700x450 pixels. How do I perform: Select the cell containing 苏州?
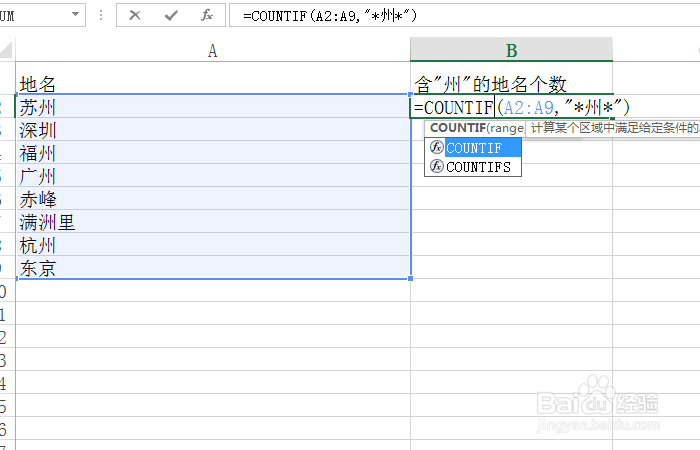point(213,107)
